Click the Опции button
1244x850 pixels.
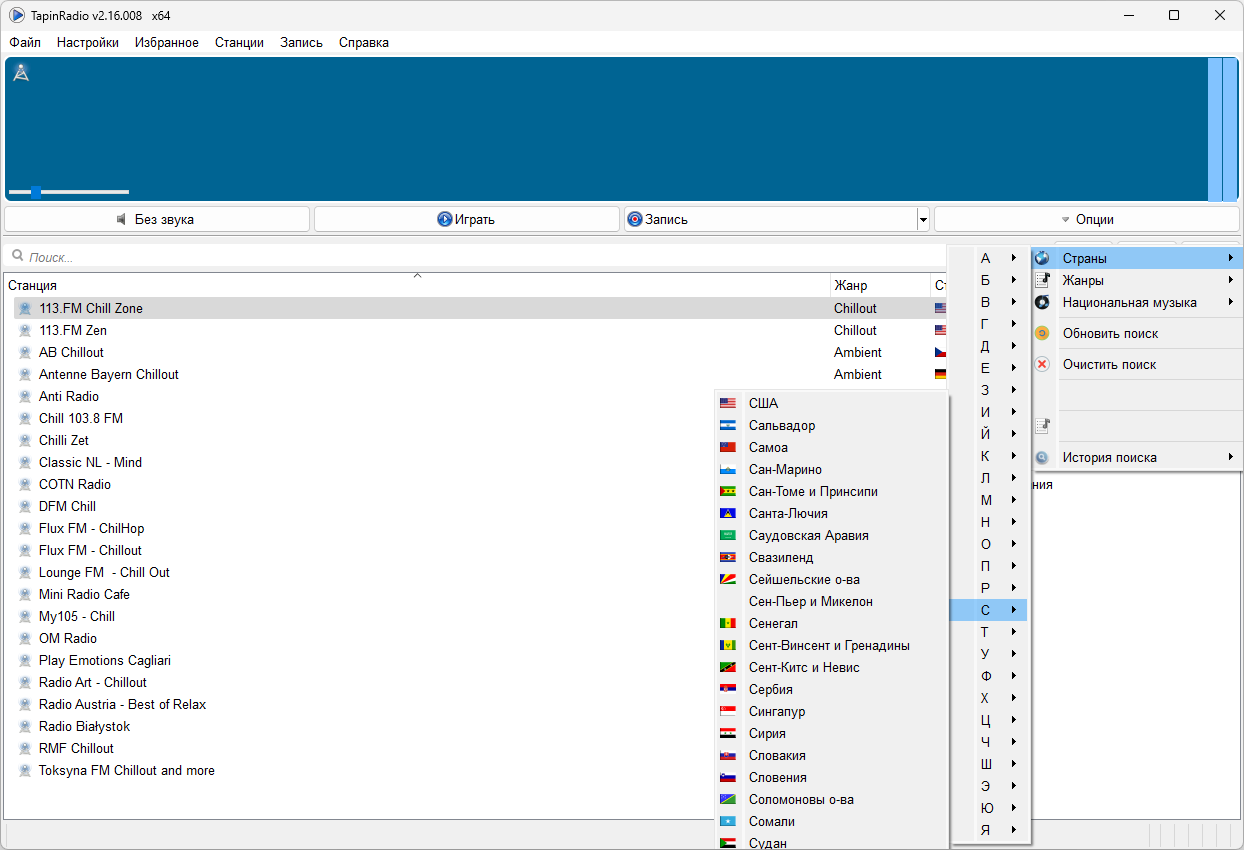pos(1087,219)
